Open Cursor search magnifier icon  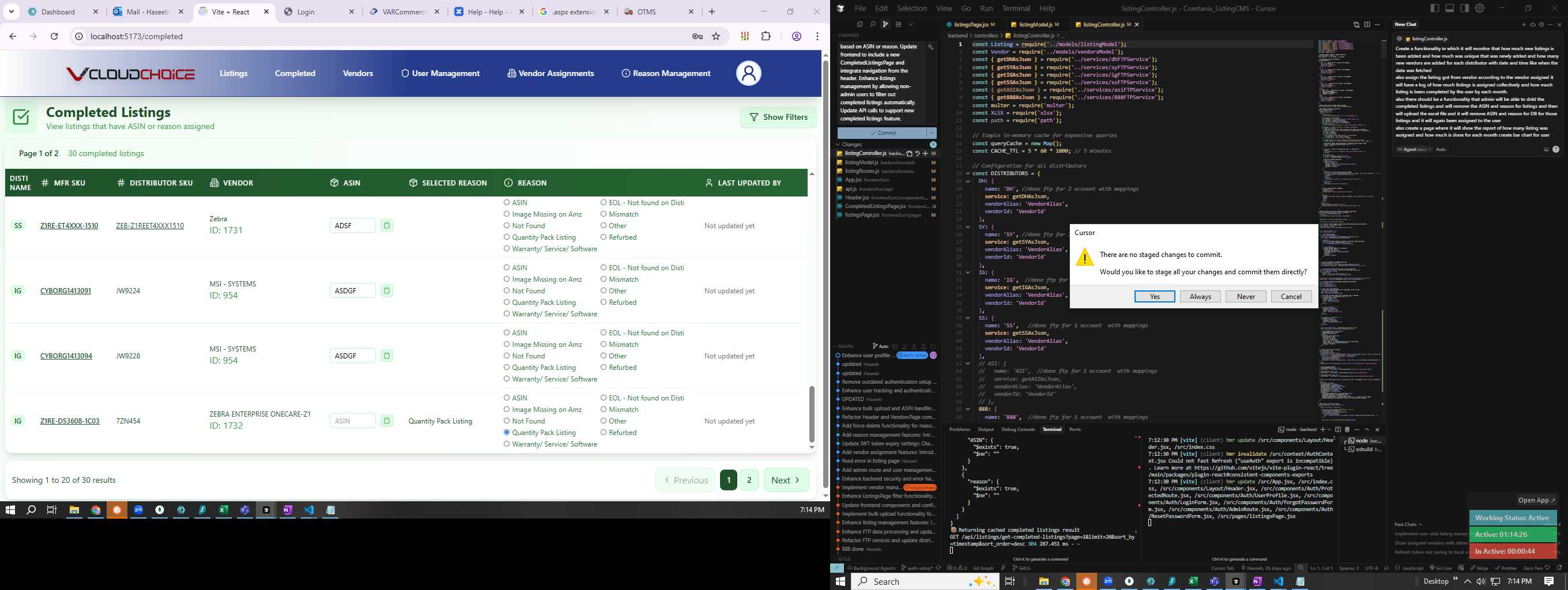pyautogui.click(x=873, y=24)
